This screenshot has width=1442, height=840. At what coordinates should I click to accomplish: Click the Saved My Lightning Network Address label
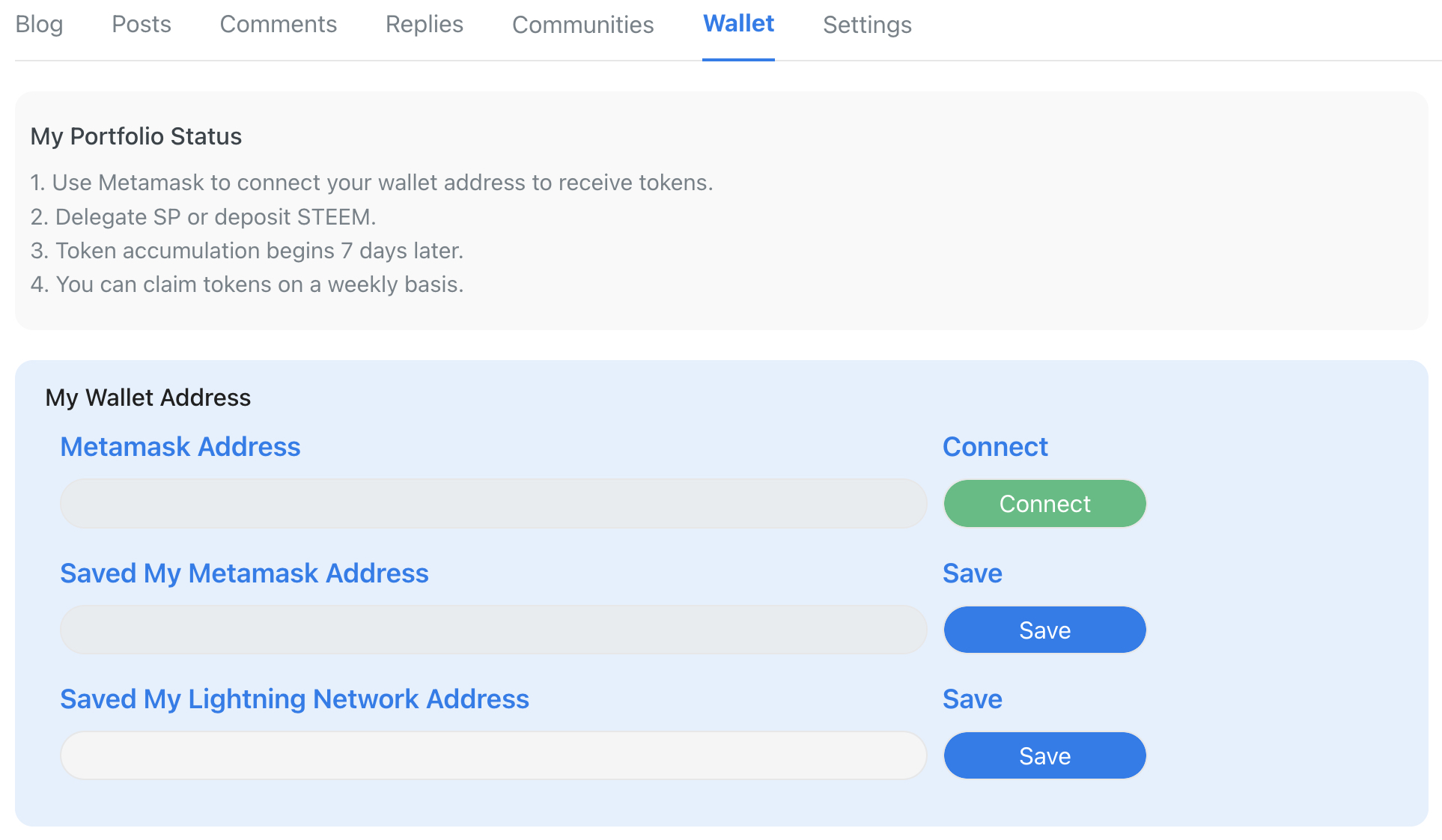[x=294, y=699]
